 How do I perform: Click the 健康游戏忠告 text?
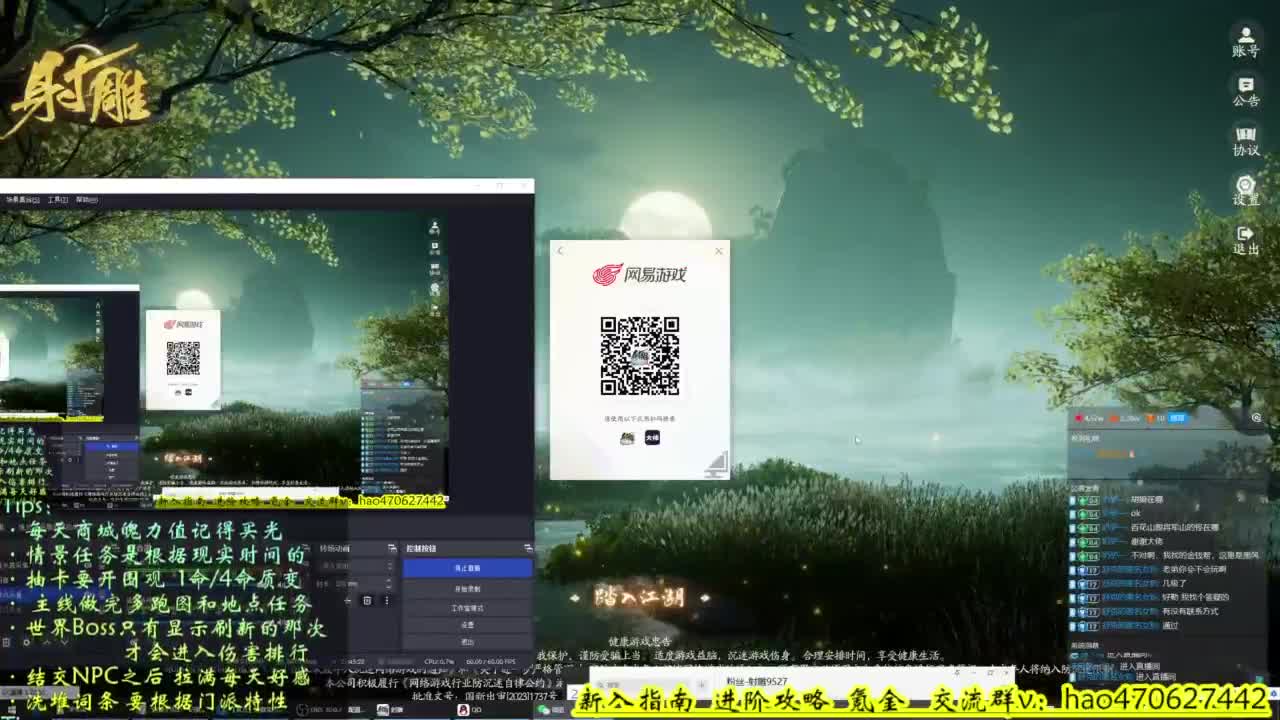(640, 641)
